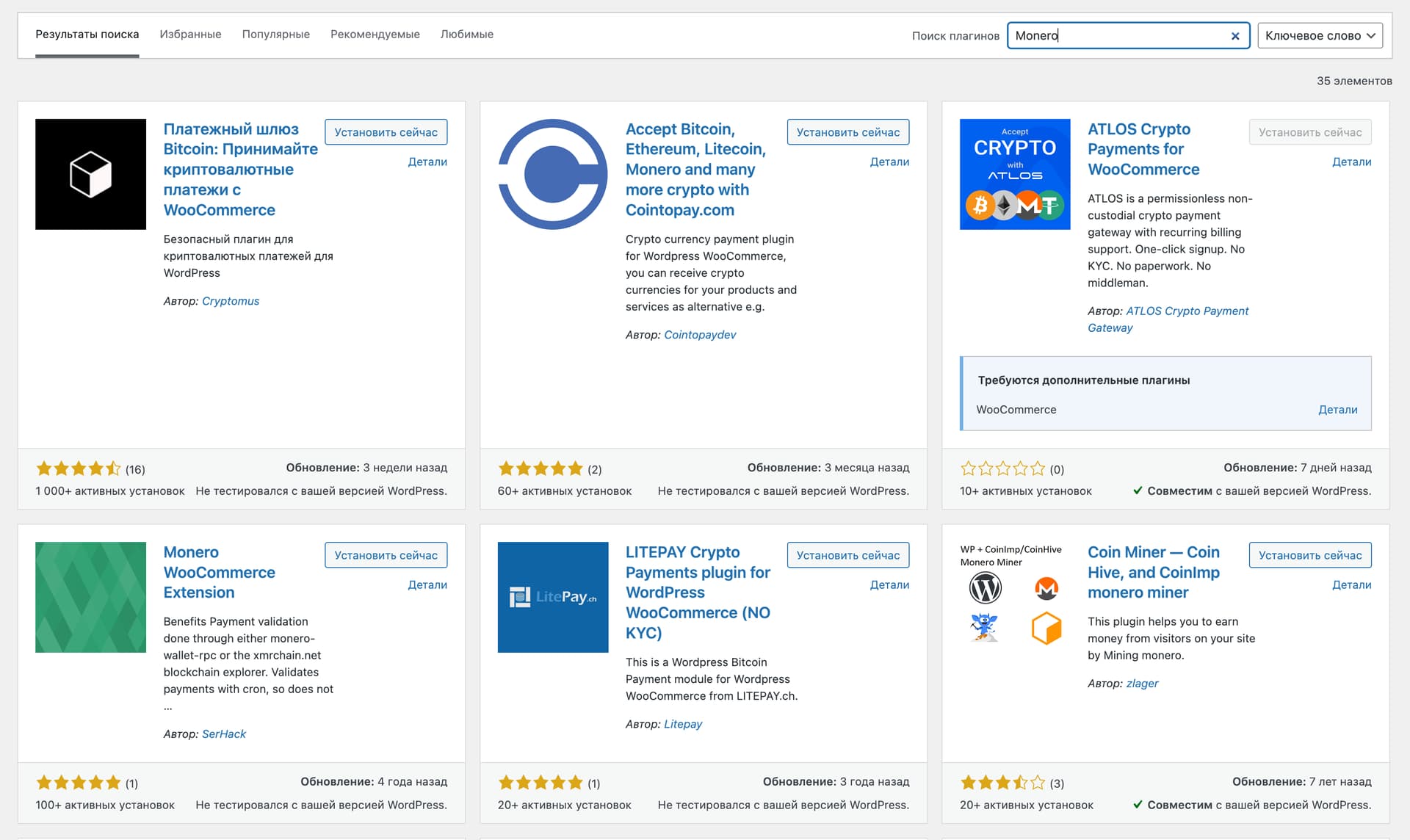Click the star rating of Cryptomus plugin
The width and height of the screenshot is (1410, 840).
(x=78, y=468)
